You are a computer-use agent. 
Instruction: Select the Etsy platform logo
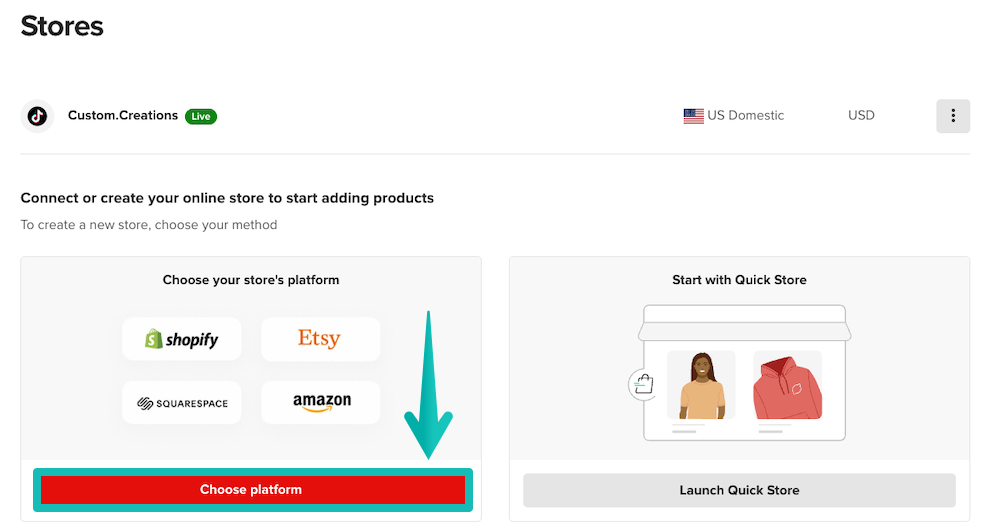[320, 339]
